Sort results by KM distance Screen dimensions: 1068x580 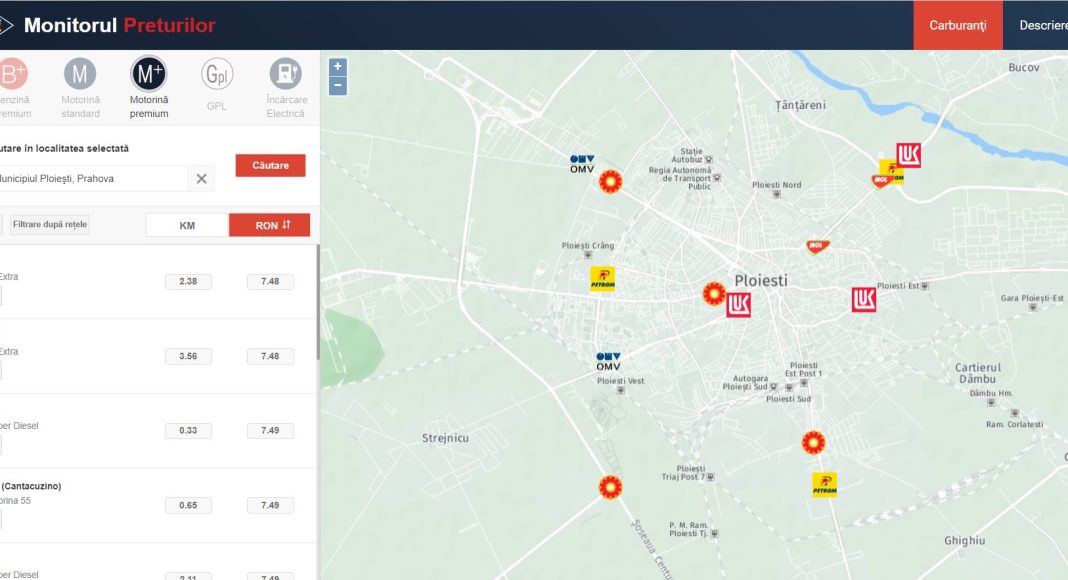(187, 225)
